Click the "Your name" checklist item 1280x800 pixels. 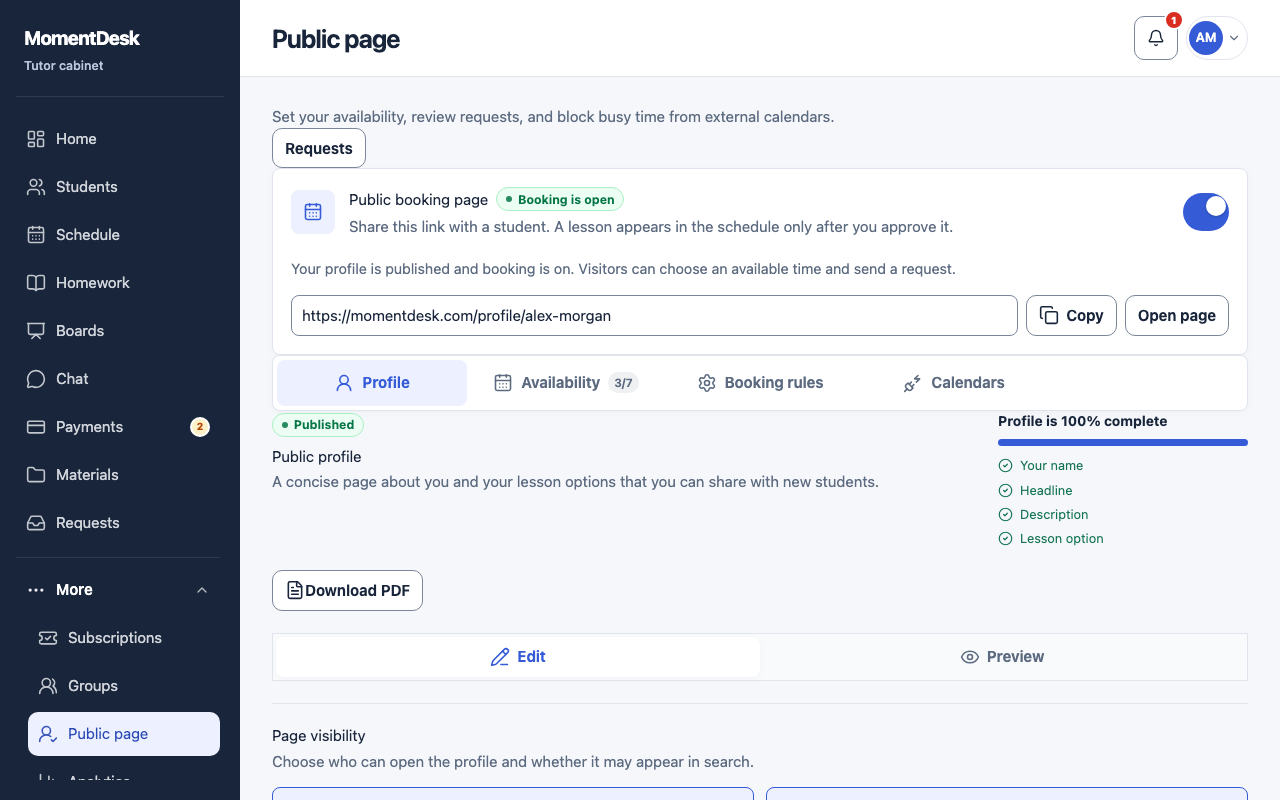point(1040,466)
